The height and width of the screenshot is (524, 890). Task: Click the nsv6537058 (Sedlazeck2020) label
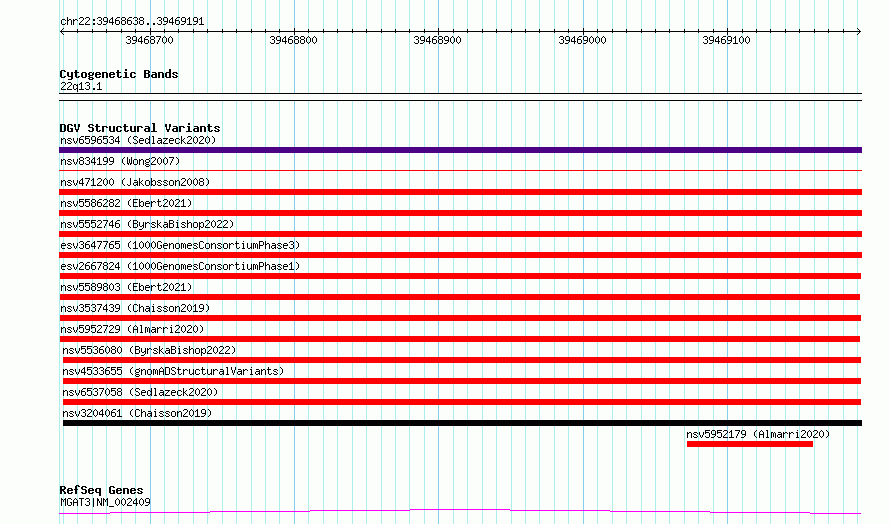coord(140,392)
